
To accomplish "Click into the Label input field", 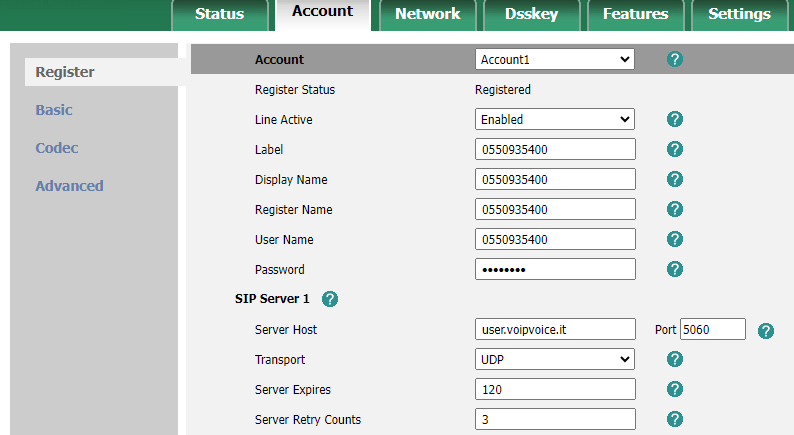I will coord(555,149).
